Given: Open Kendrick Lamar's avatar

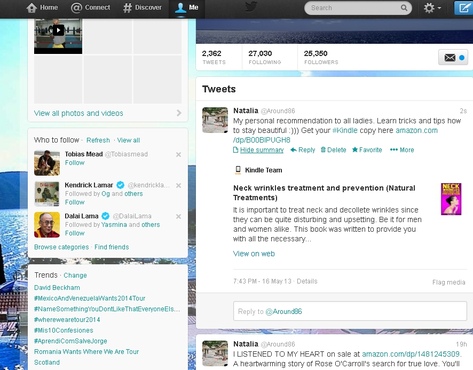Looking at the screenshot, I should pos(47,194).
